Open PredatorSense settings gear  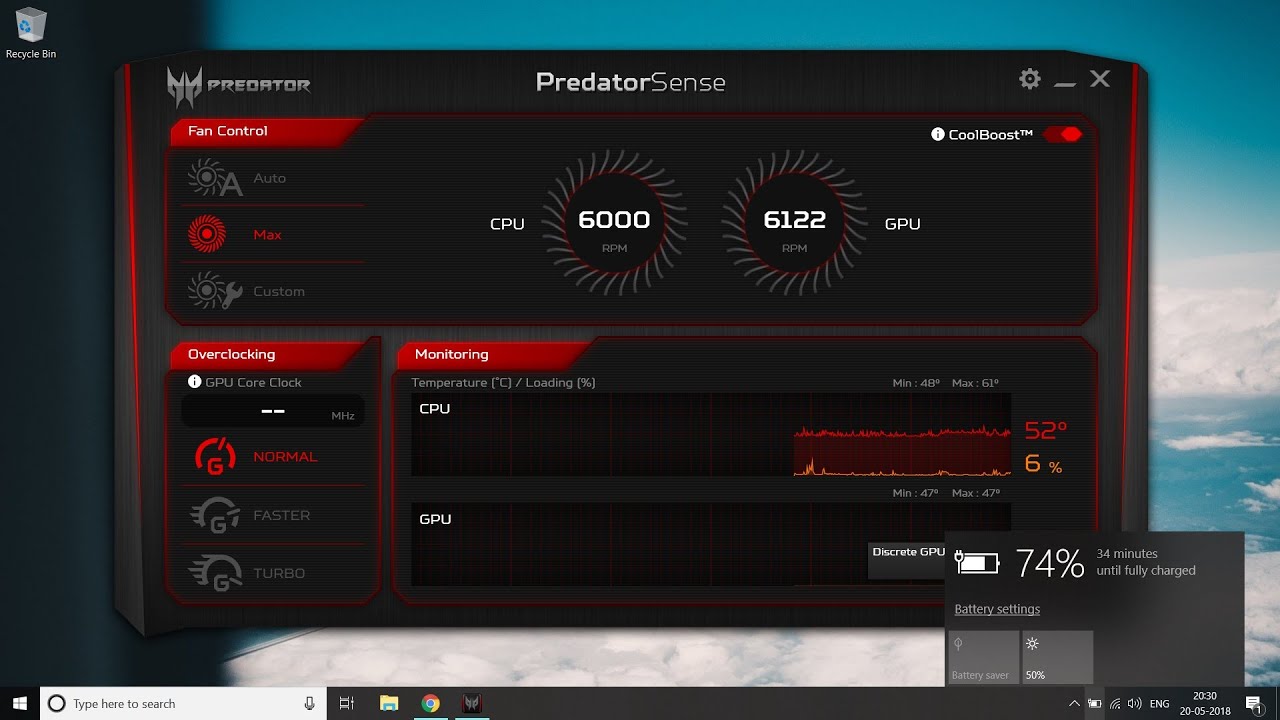click(x=1030, y=79)
